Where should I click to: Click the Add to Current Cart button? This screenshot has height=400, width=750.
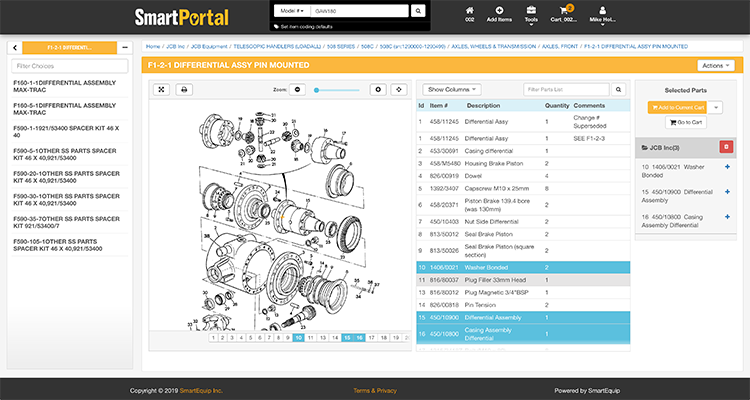click(x=677, y=107)
